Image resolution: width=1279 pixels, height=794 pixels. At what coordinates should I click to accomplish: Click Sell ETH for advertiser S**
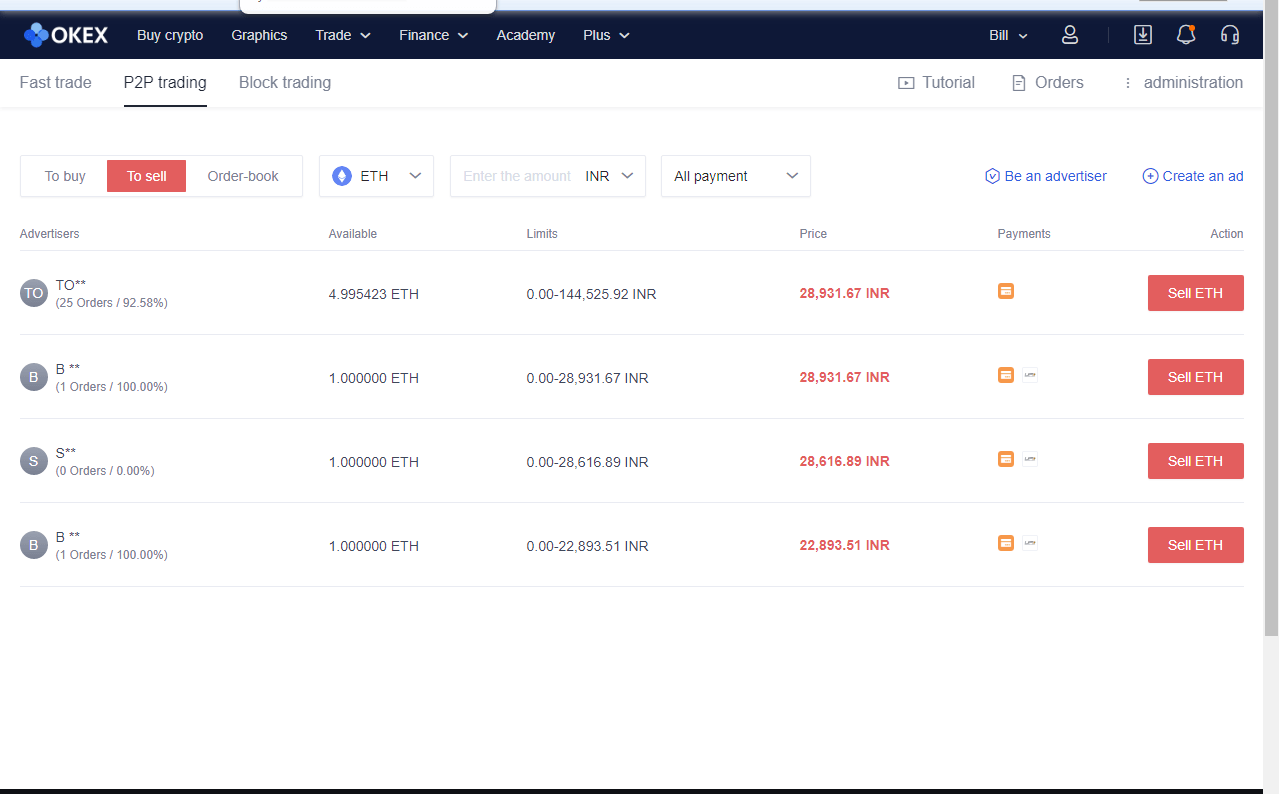pos(1195,461)
